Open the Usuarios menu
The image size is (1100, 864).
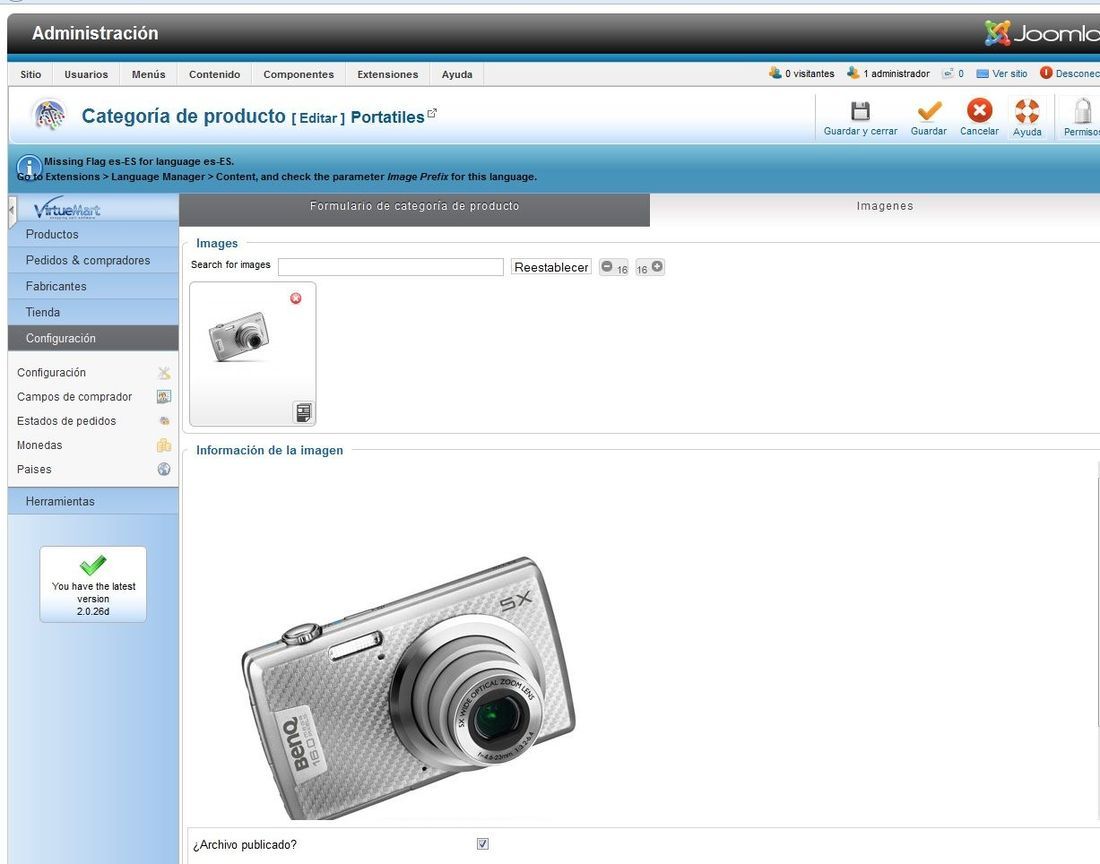[x=86, y=74]
